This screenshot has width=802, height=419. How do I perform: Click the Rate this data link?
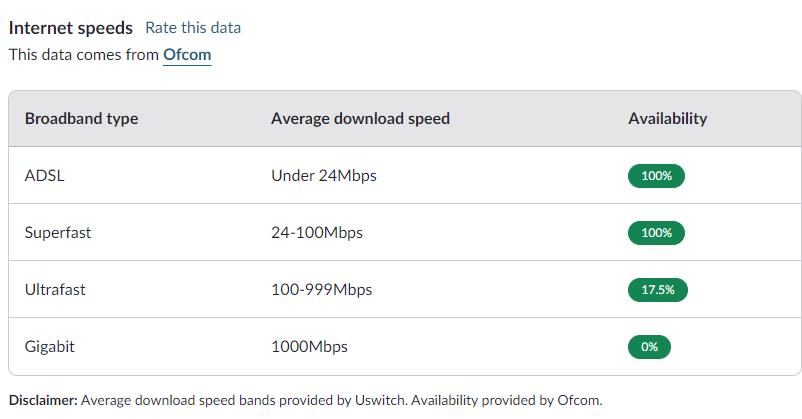pyautogui.click(x=192, y=28)
